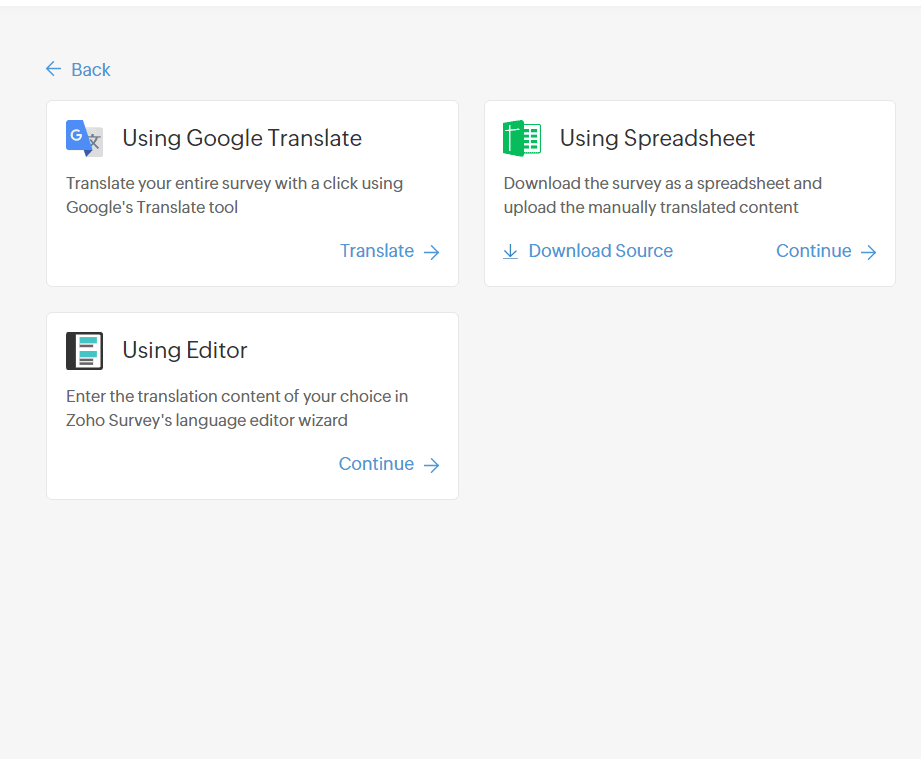Open the Download Source link

click(x=600, y=251)
